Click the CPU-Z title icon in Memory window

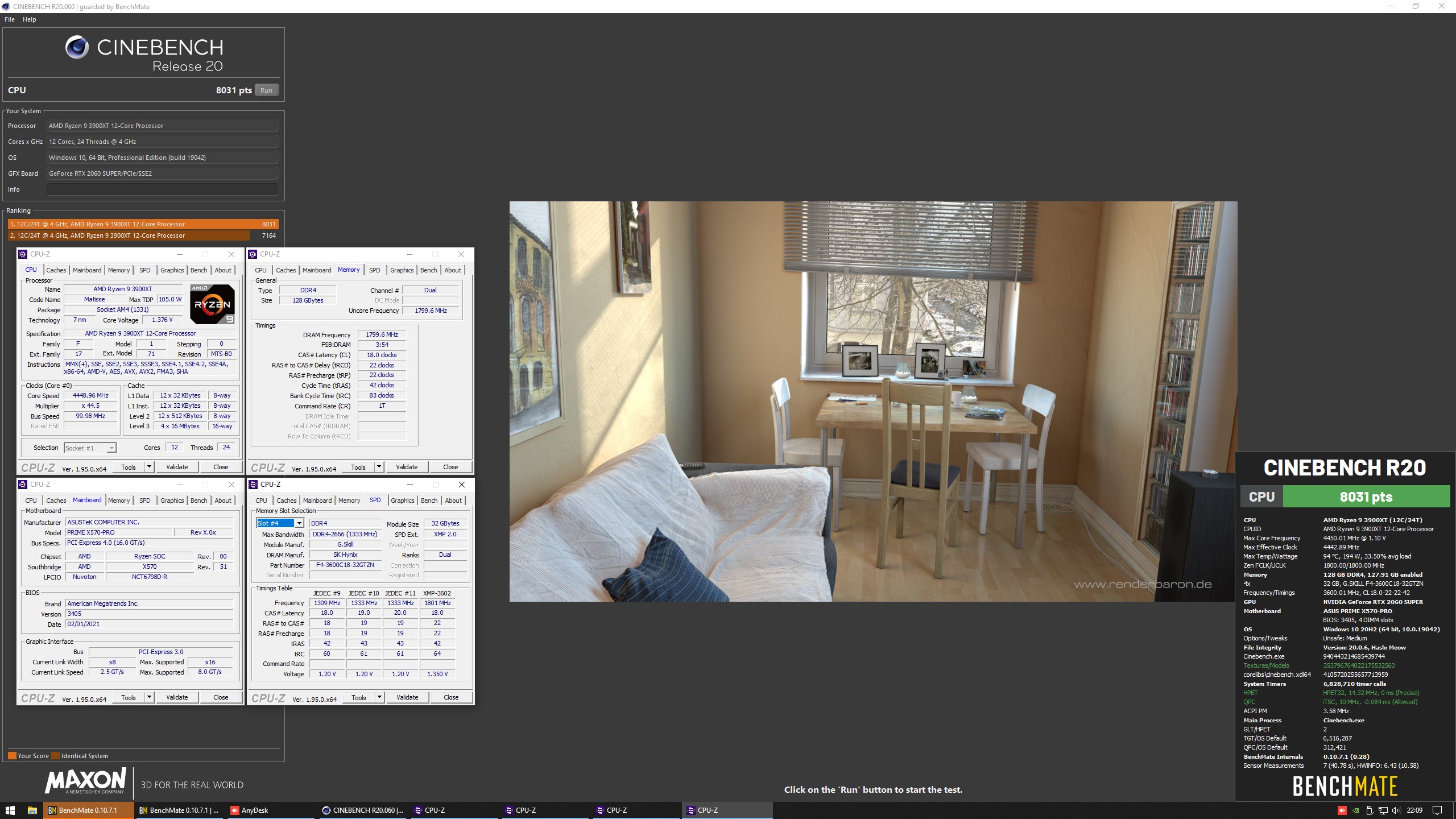253,254
